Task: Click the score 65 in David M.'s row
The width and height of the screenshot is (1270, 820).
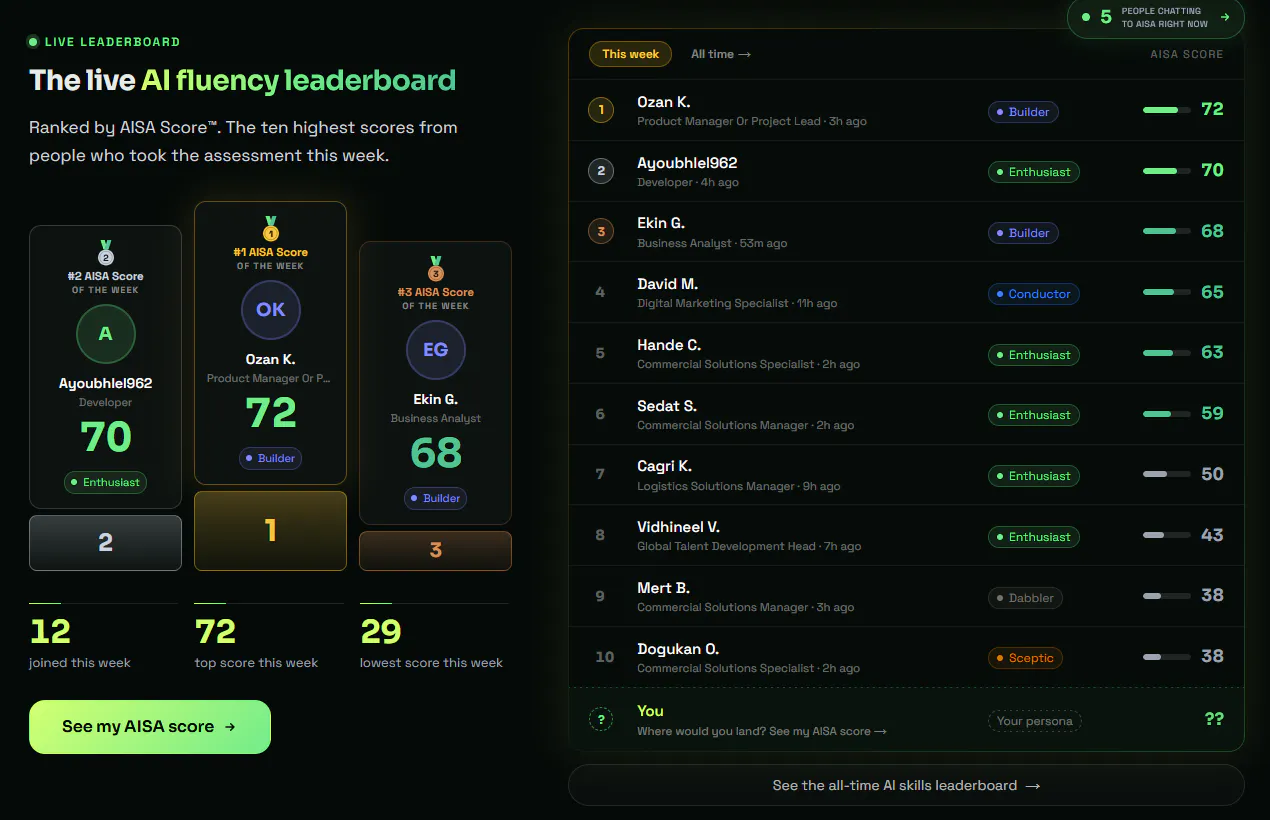Action: point(1212,292)
